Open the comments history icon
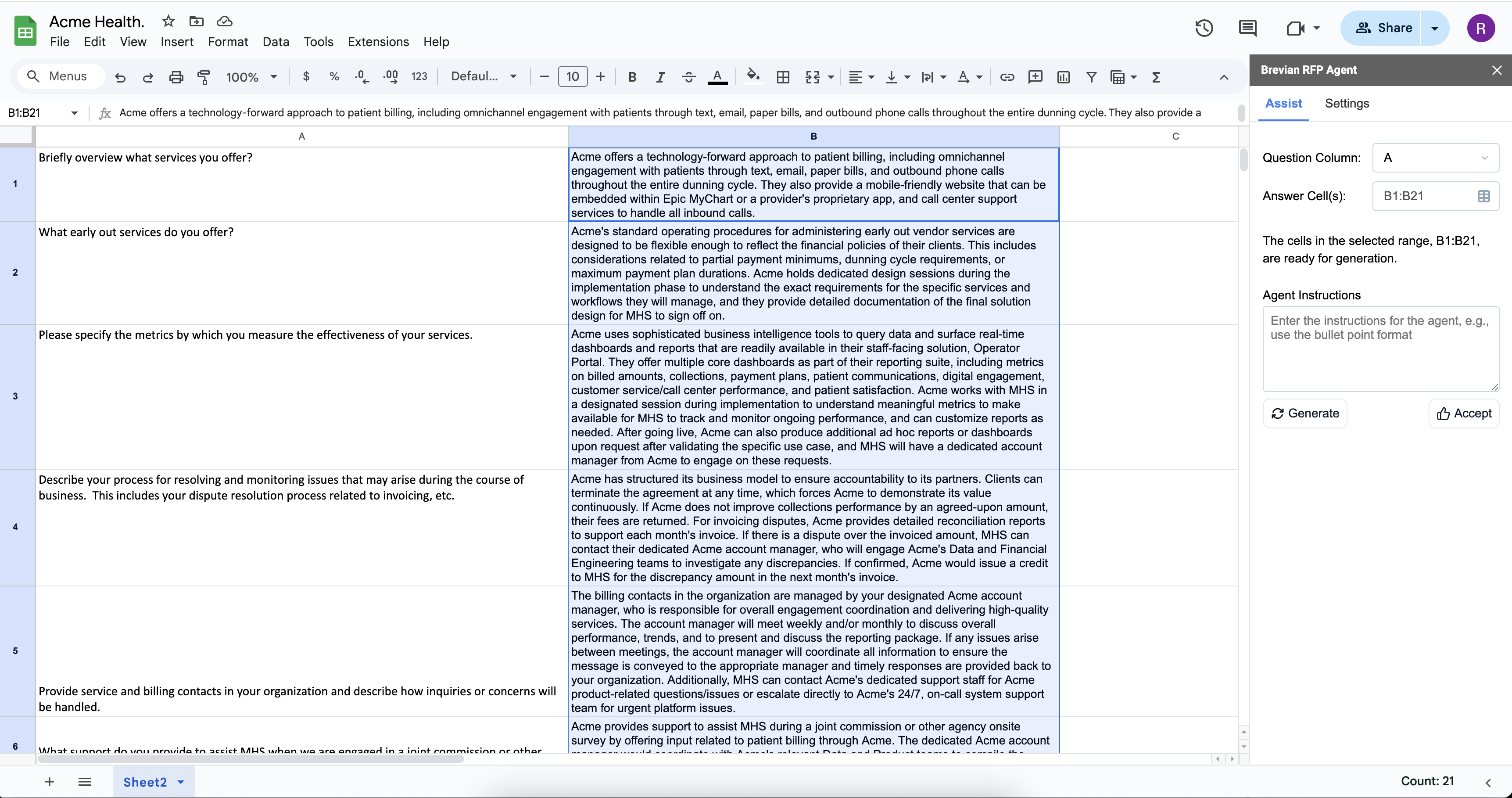Viewport: 1512px width, 798px height. pos(1247,28)
